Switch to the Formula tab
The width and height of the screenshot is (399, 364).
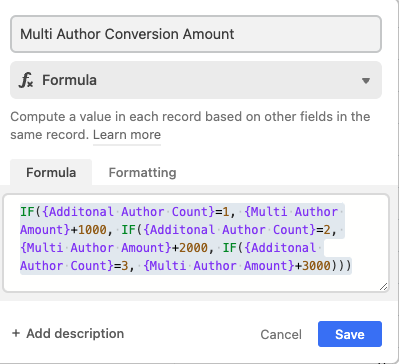tap(51, 172)
